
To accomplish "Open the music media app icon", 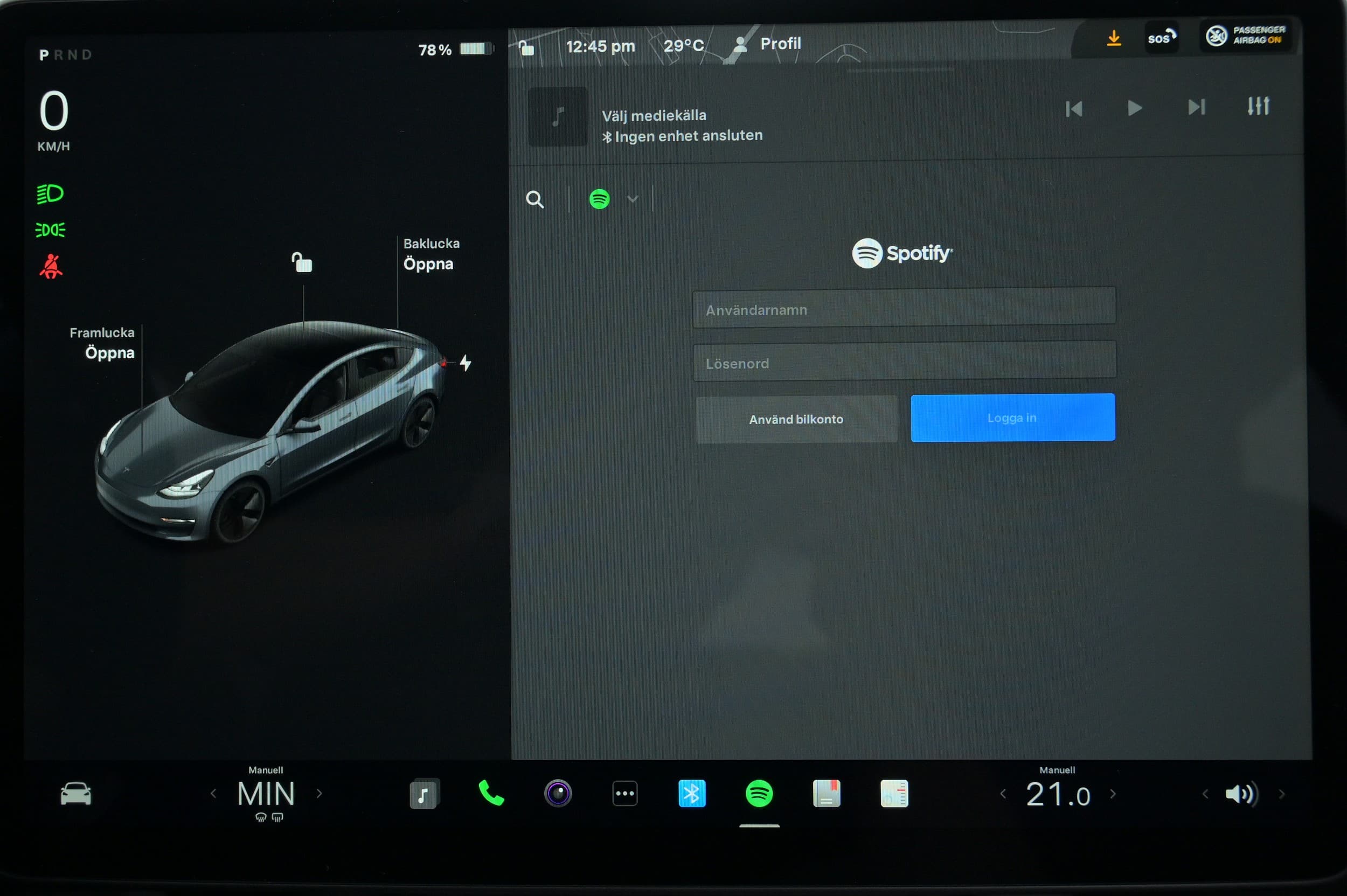I will [x=425, y=794].
